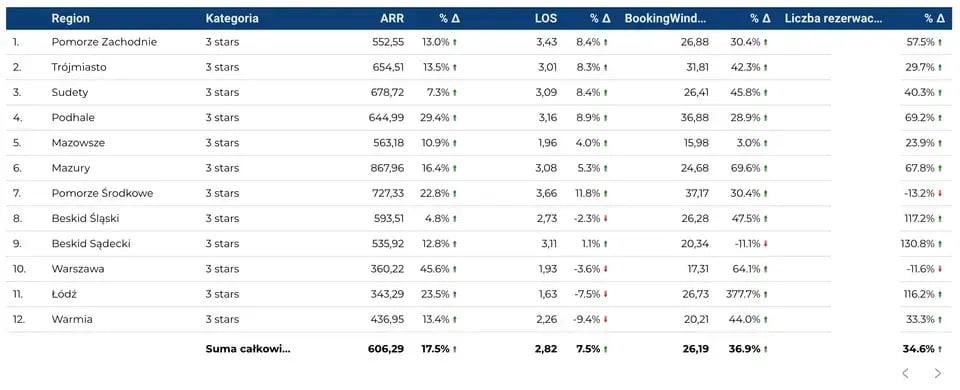Go to previous table page arrow
Screen dimensions: 960x390
pyautogui.click(x=906, y=373)
